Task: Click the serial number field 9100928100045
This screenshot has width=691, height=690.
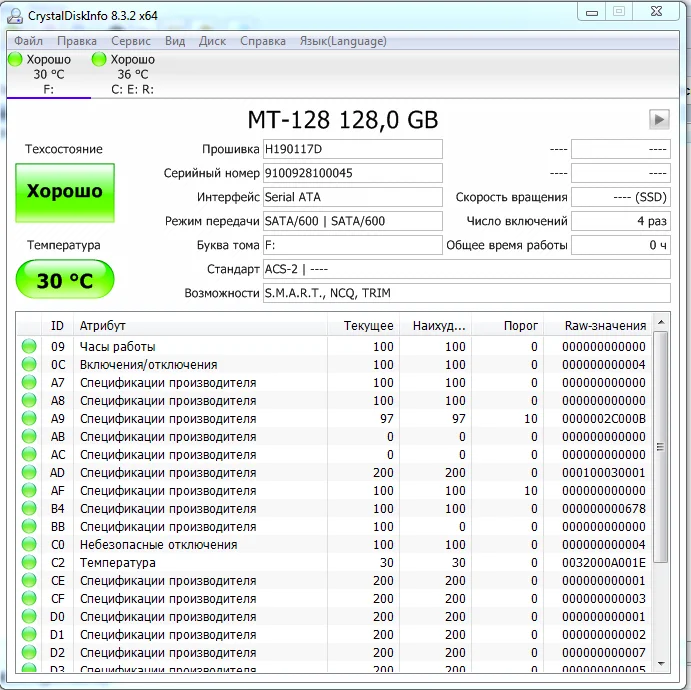Action: pos(353,173)
